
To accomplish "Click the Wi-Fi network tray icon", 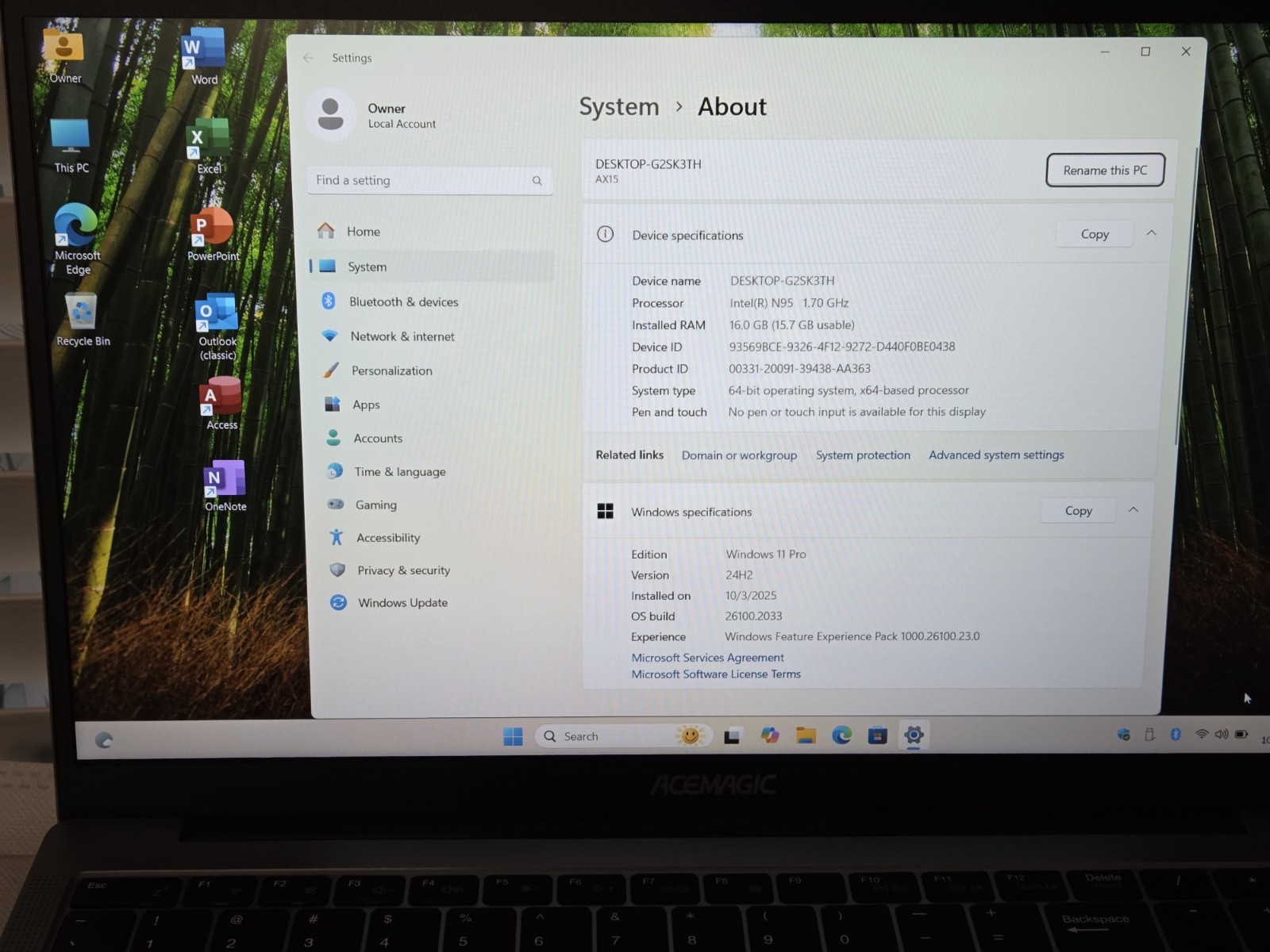I will pos(1202,735).
